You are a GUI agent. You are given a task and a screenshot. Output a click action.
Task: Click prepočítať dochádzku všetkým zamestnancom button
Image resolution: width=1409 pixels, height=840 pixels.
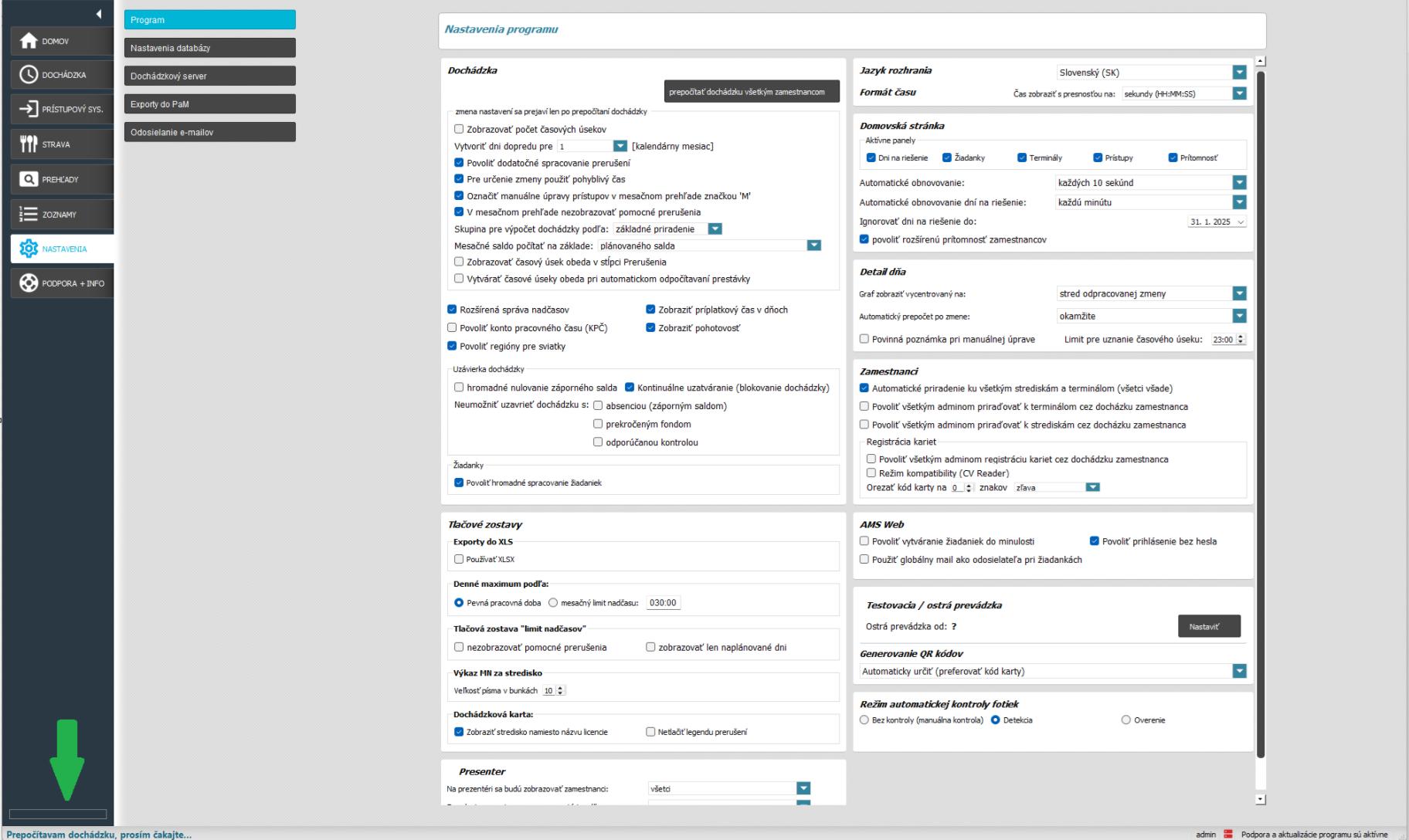point(746,92)
